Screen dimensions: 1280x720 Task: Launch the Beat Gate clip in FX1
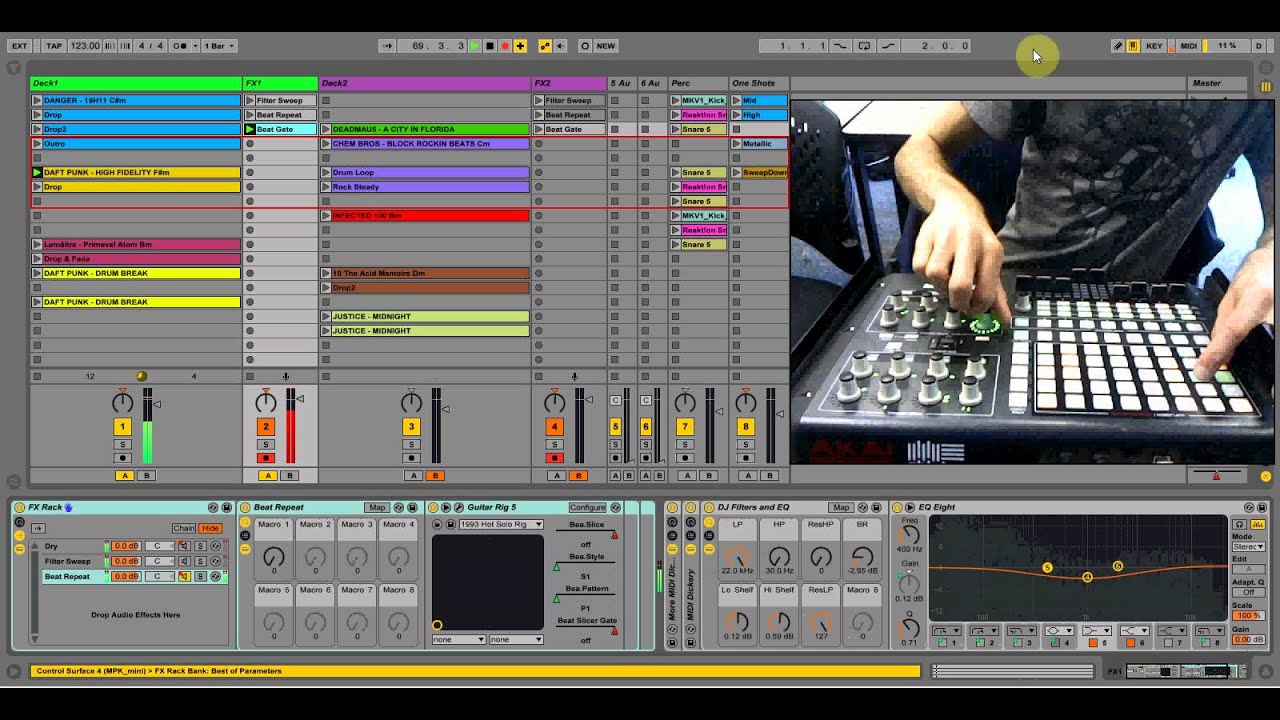click(x=250, y=130)
